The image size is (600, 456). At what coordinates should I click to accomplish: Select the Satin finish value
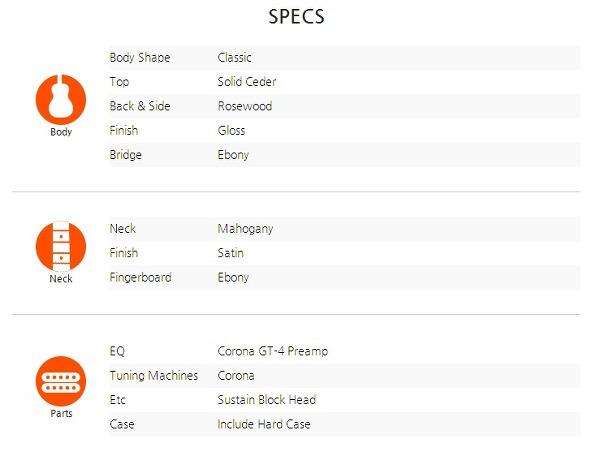click(231, 253)
